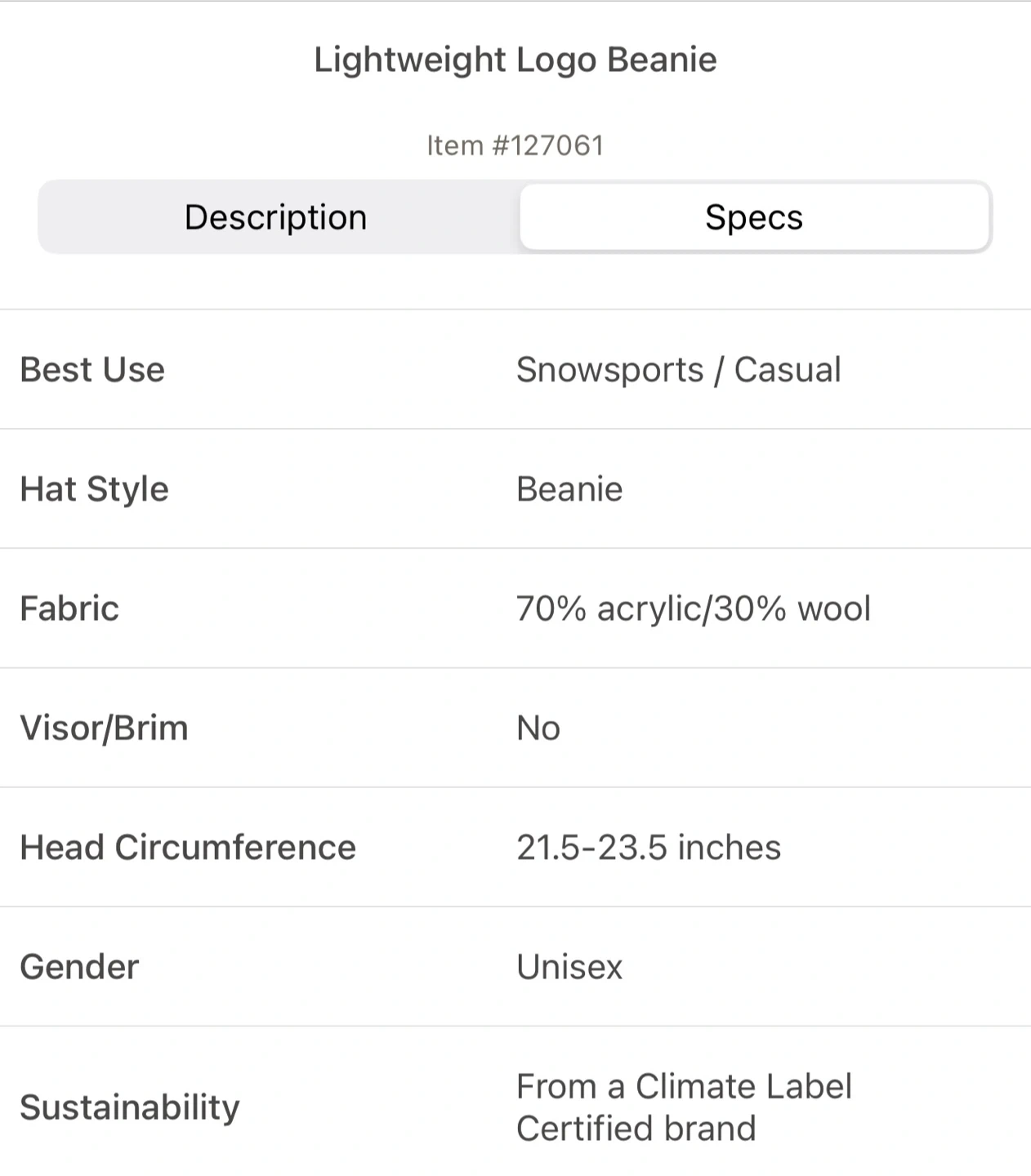Viewport: 1031px width, 1176px height.
Task: Select the Specs tab
Action: [x=754, y=217]
